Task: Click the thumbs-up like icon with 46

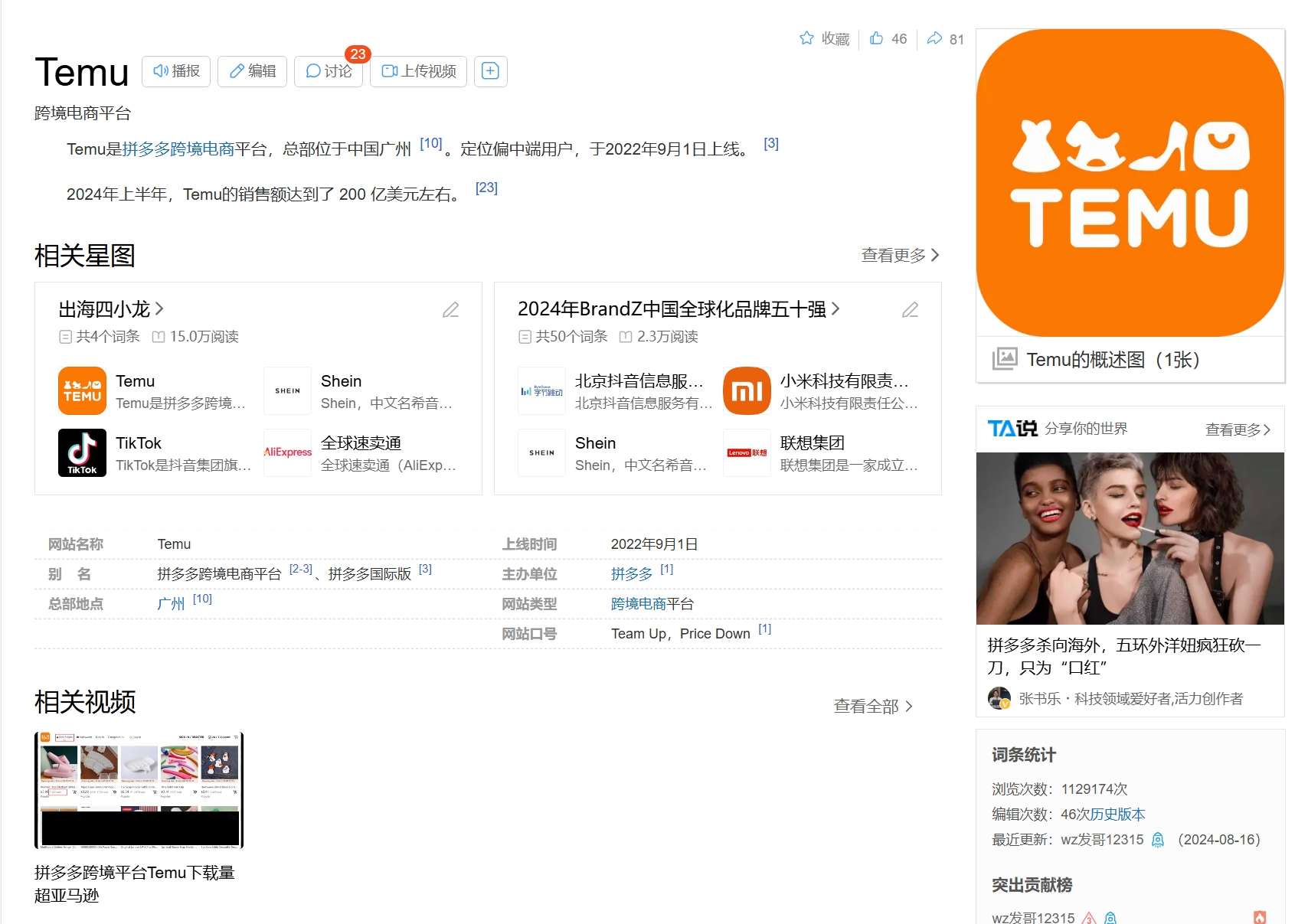Action: coord(877,38)
